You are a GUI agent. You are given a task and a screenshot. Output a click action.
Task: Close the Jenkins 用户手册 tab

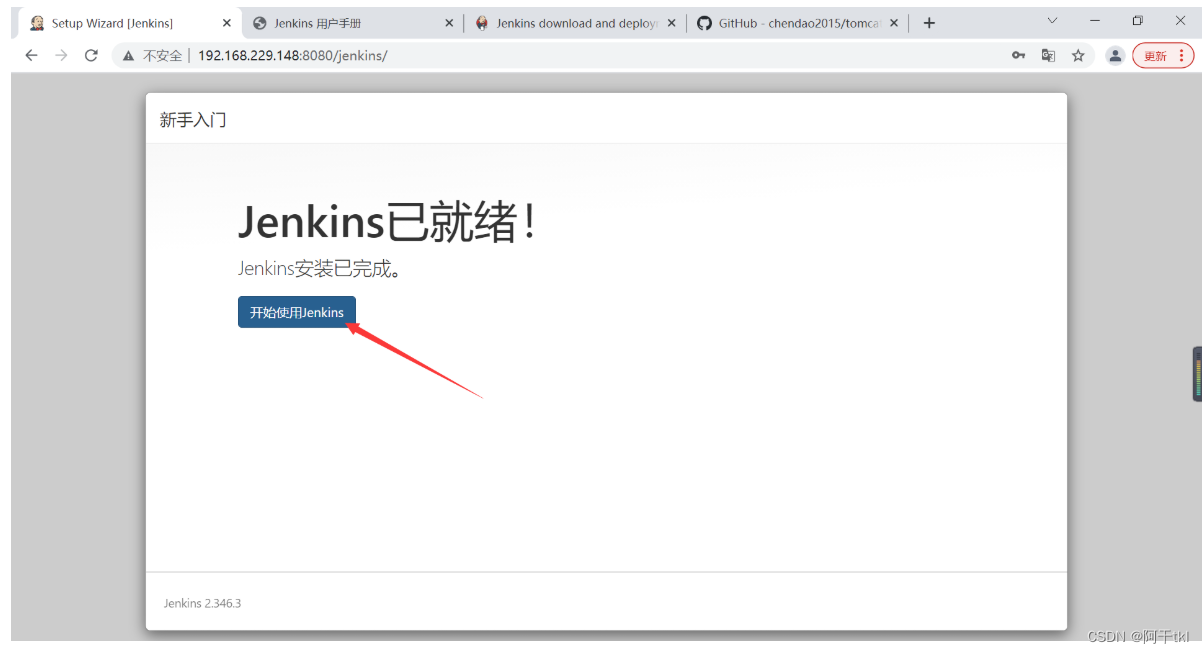coord(448,23)
